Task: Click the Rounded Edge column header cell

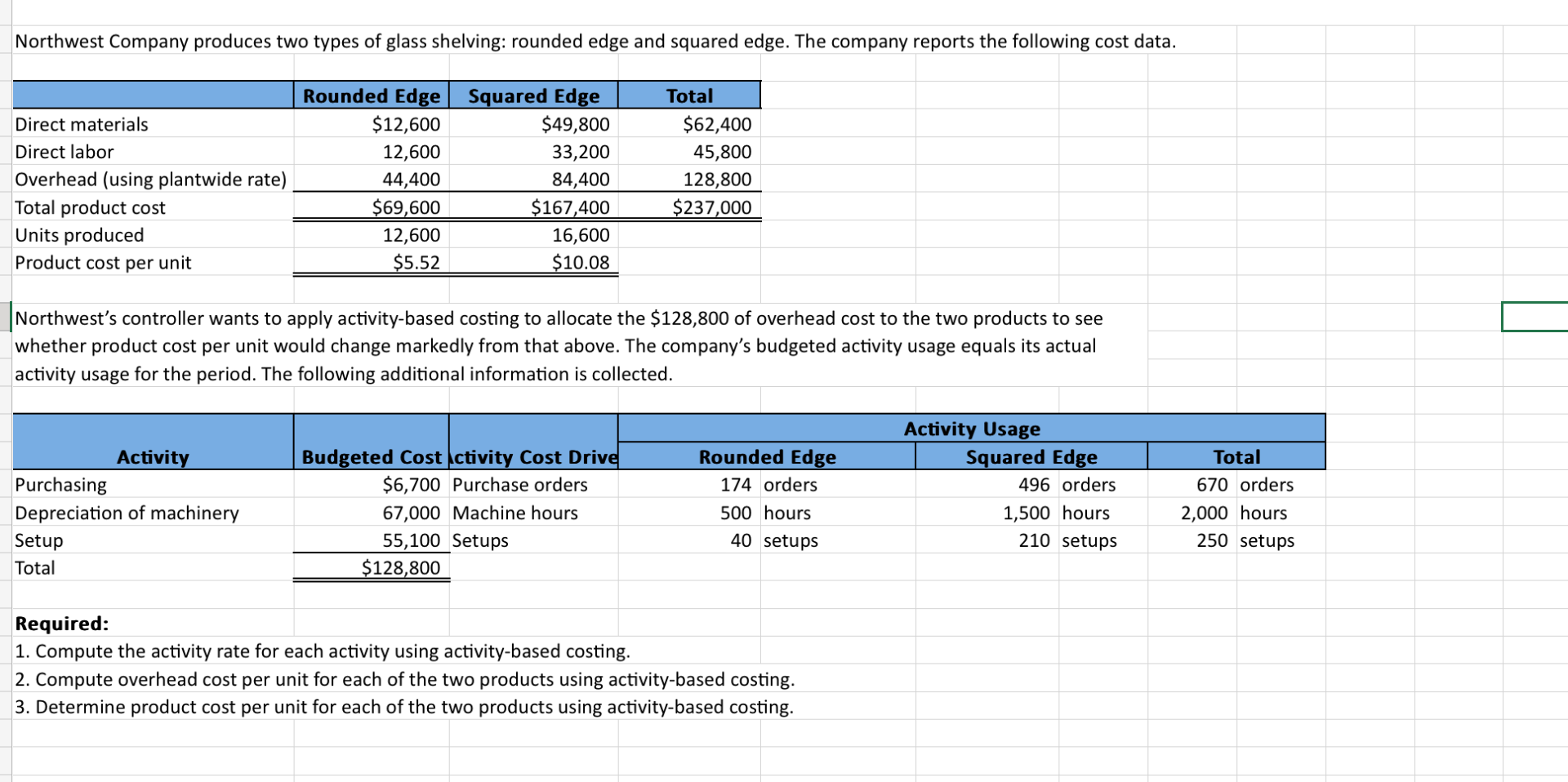Action: tap(370, 96)
